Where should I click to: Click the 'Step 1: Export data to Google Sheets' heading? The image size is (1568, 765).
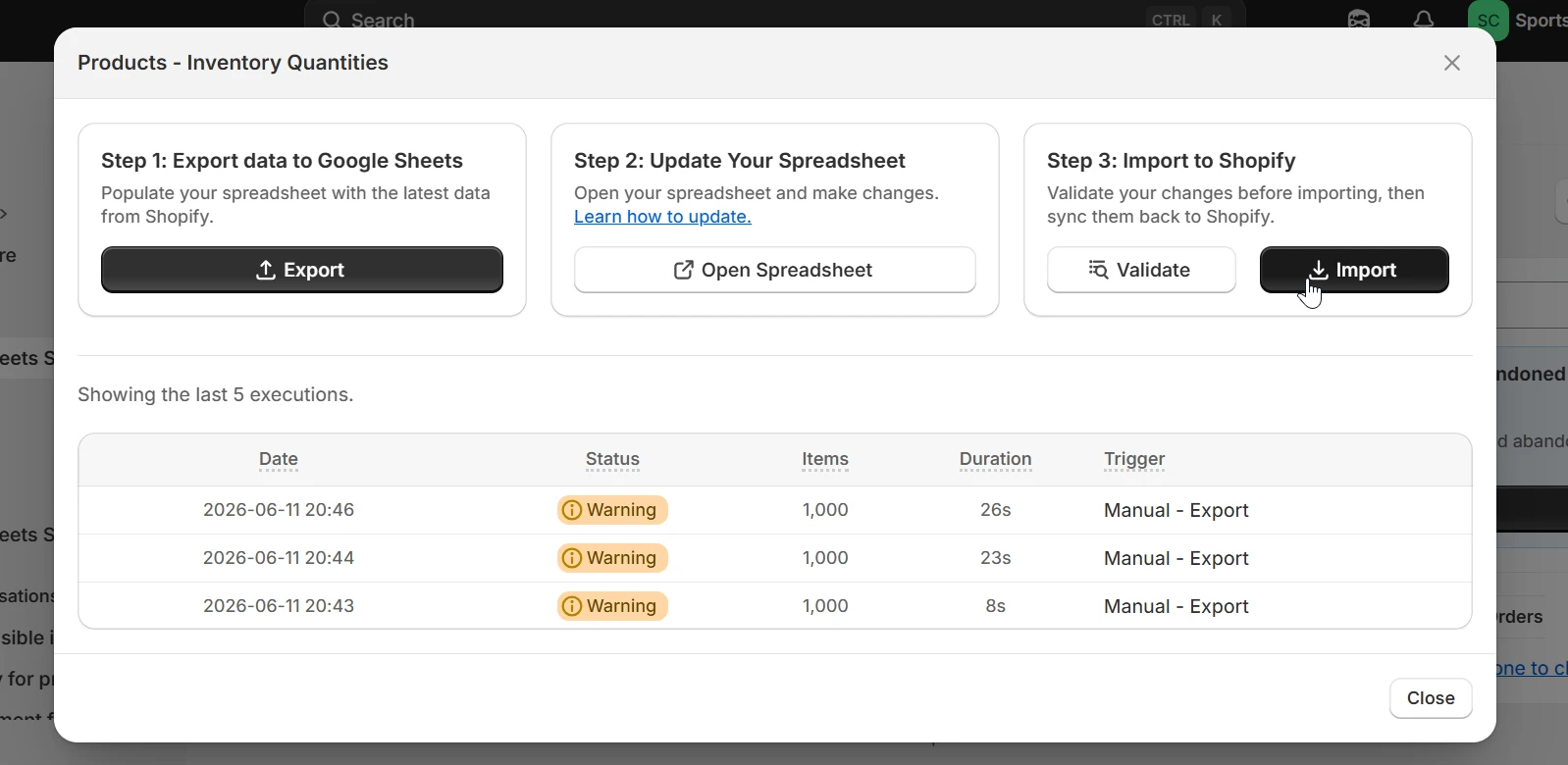pyautogui.click(x=283, y=161)
